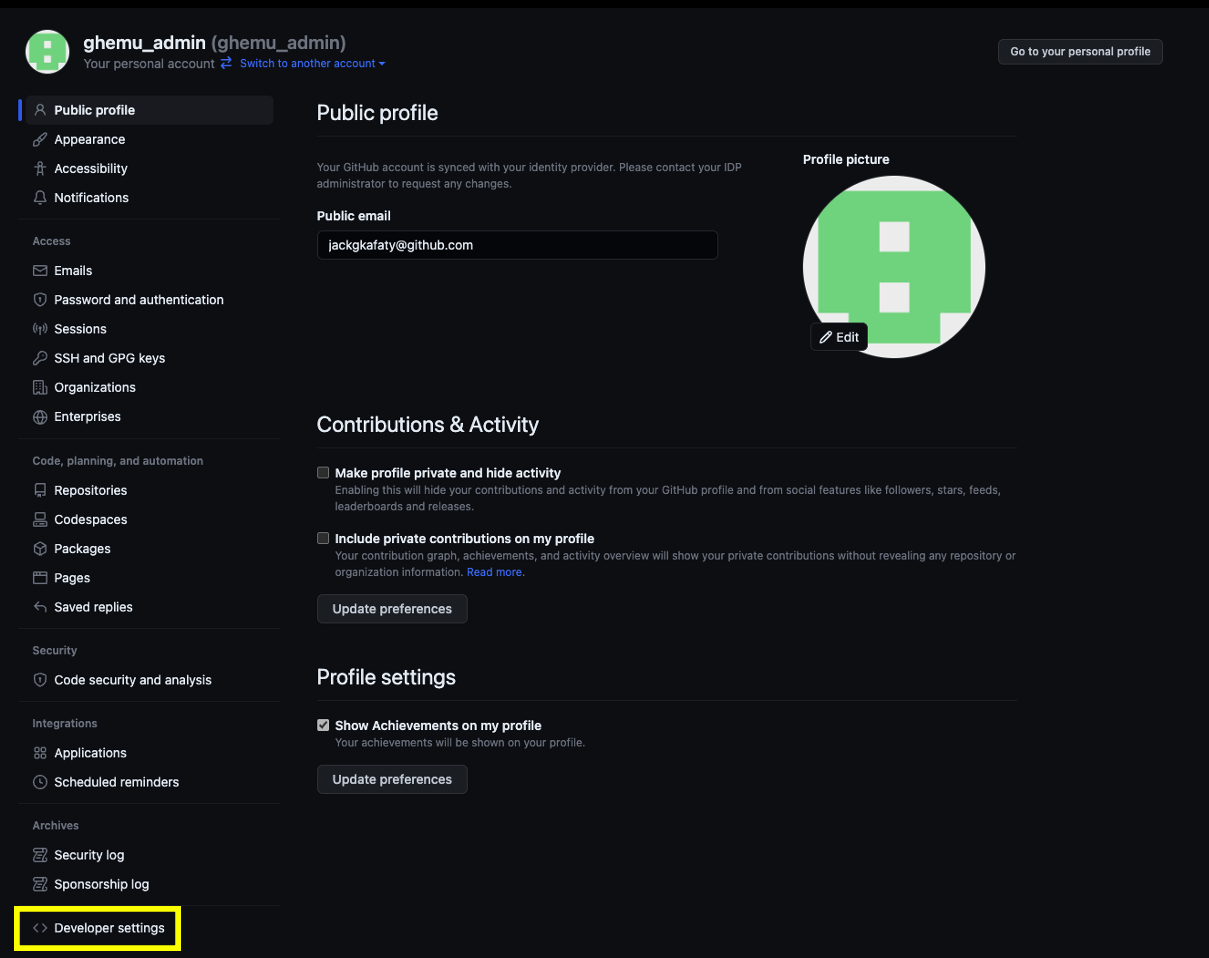Click the ghemu_admin username heading
This screenshot has height=958, width=1209.
[144, 42]
